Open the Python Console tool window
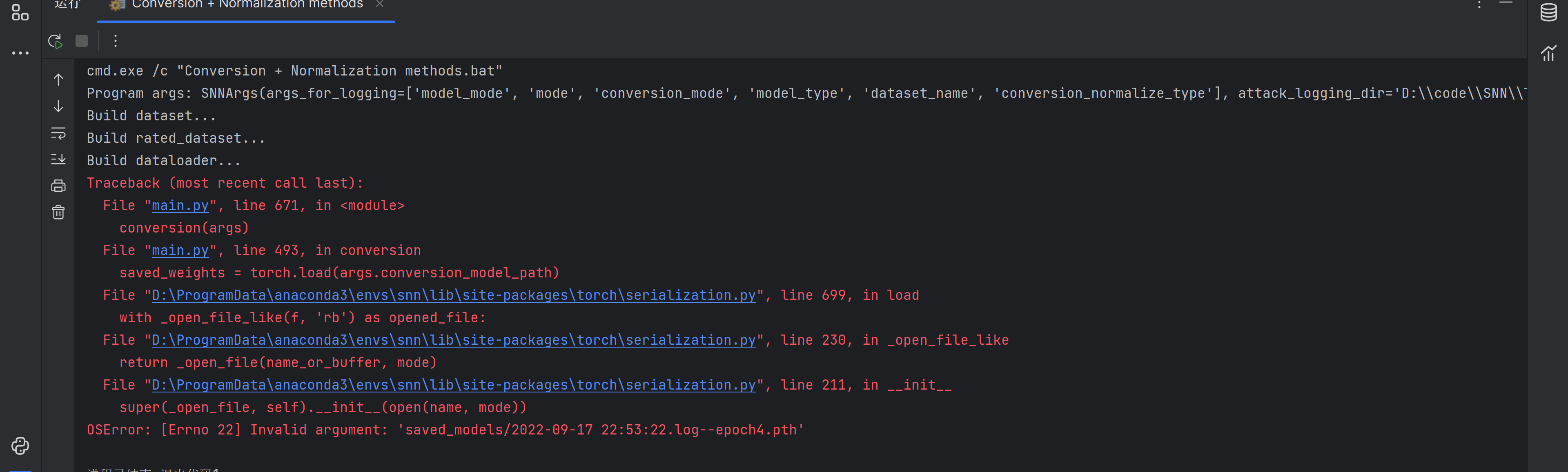The image size is (1568, 472). pyautogui.click(x=20, y=446)
